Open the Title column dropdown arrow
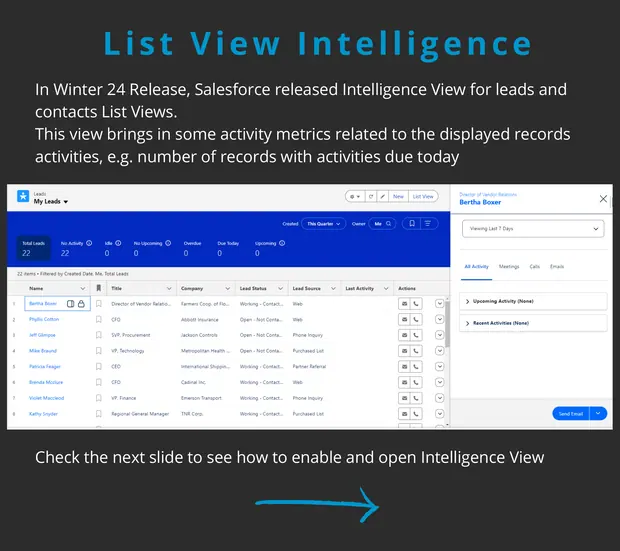620x551 pixels. pos(169,288)
